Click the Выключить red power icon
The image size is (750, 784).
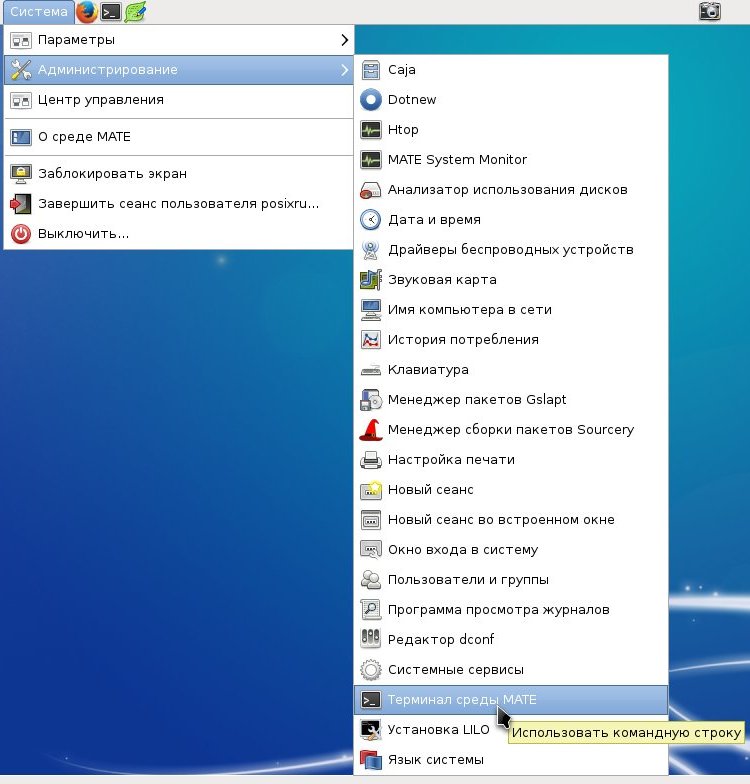pos(20,234)
